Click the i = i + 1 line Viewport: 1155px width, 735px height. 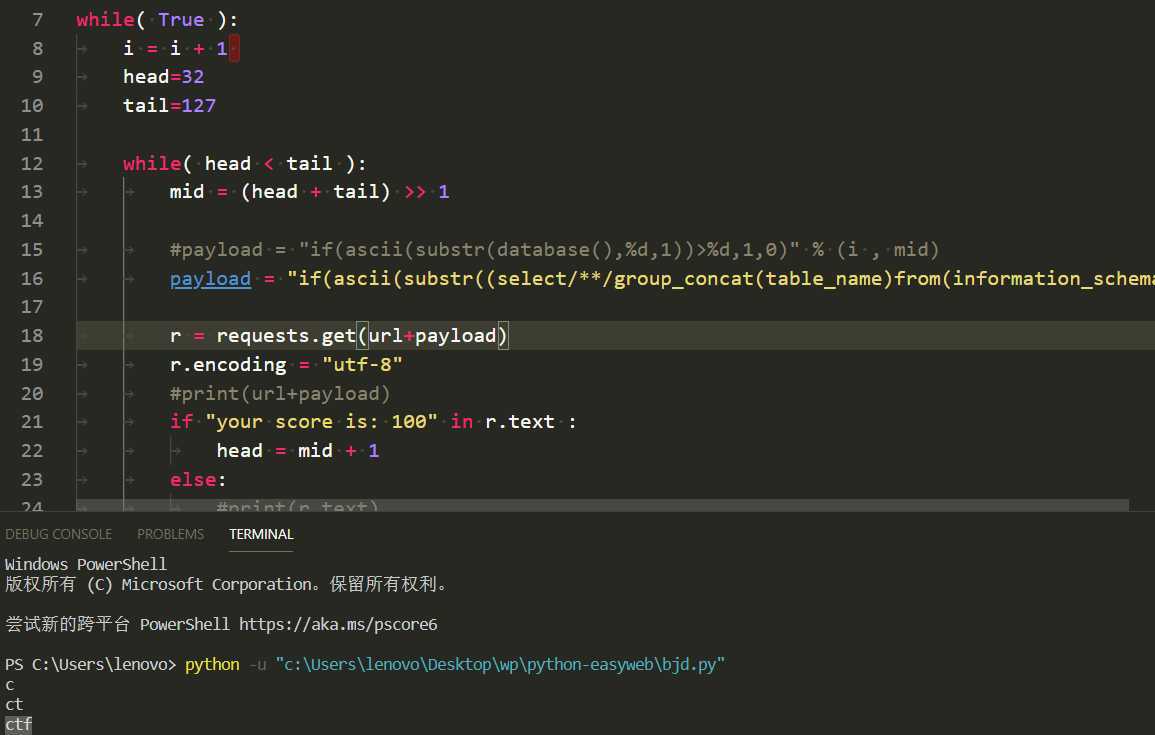[x=175, y=49]
